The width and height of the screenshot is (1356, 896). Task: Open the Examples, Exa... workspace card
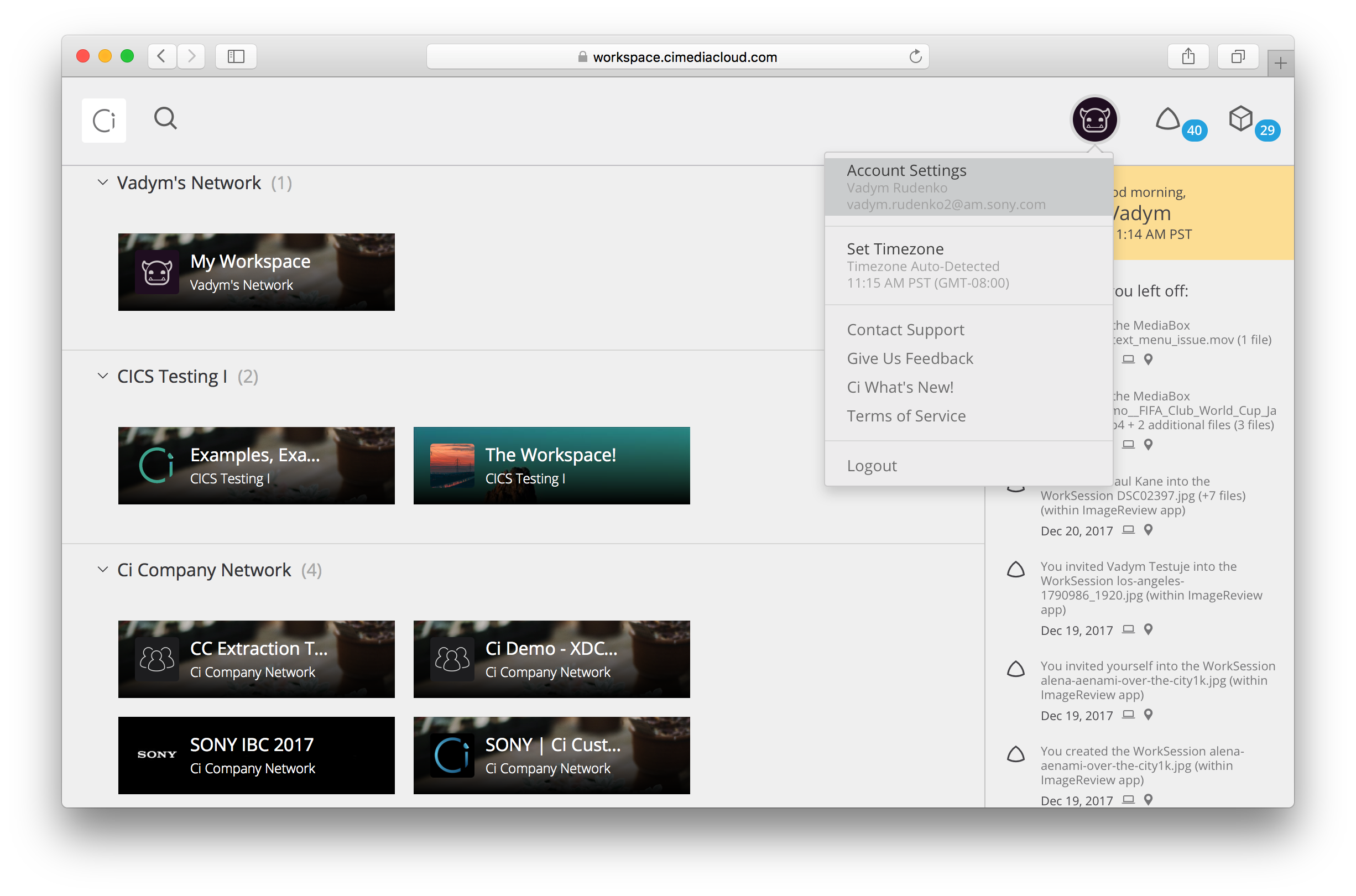coord(256,466)
